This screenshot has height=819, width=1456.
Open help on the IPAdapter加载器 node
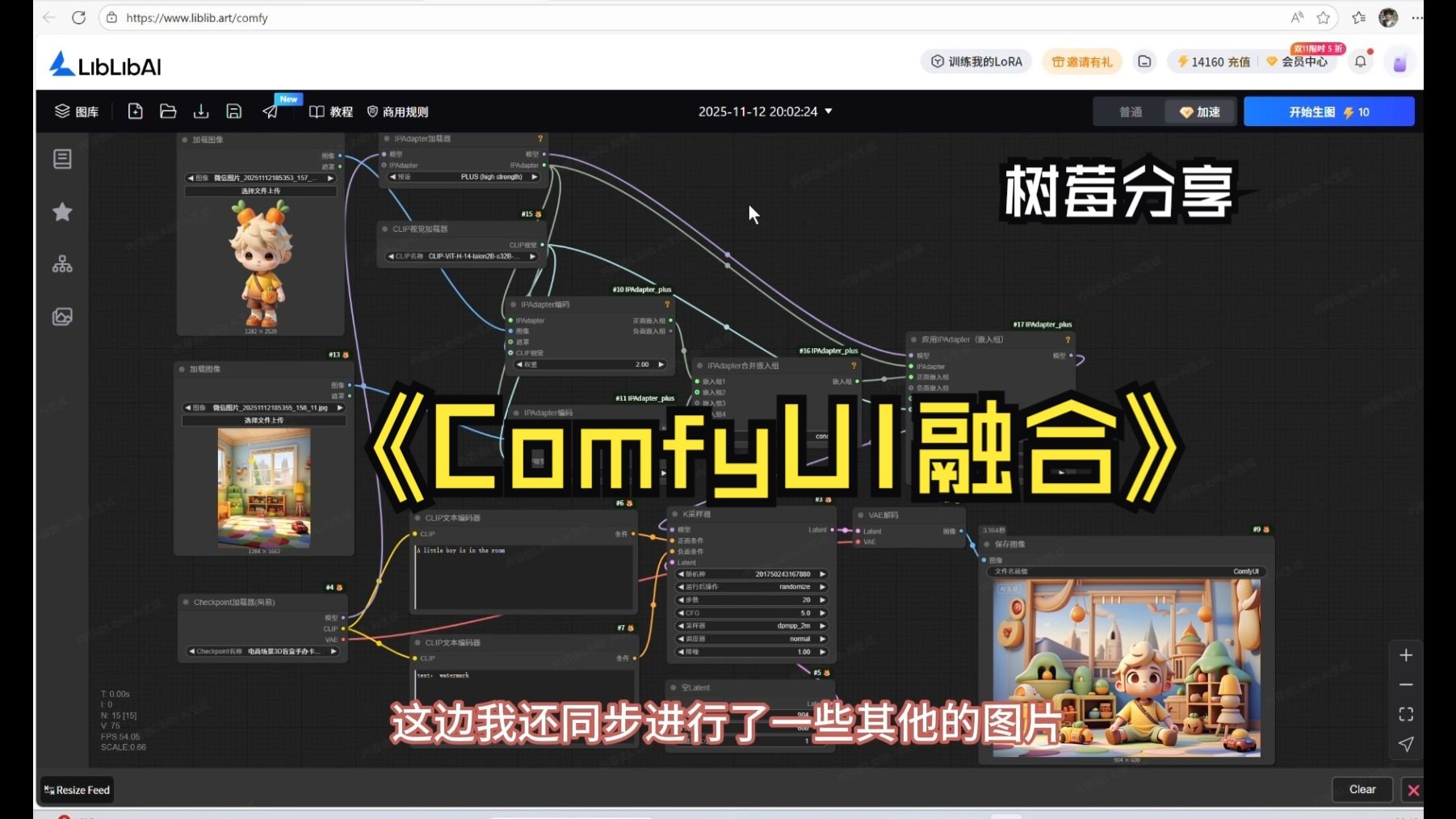click(540, 139)
